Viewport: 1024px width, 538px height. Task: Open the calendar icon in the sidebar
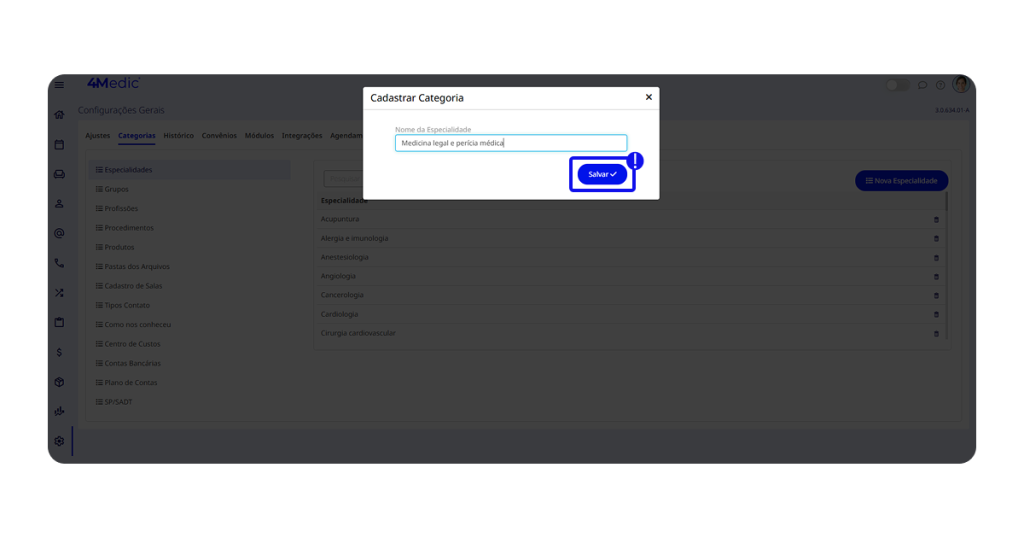59,145
